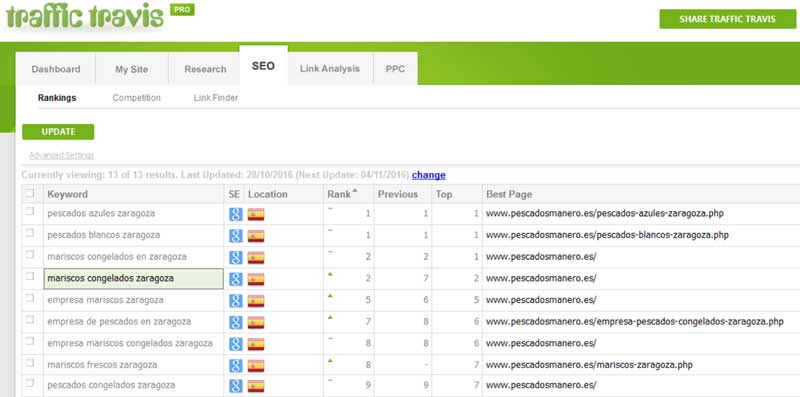The height and width of the screenshot is (397, 800).
Task: Toggle the select-all checkbox in table header
Action: (30, 193)
